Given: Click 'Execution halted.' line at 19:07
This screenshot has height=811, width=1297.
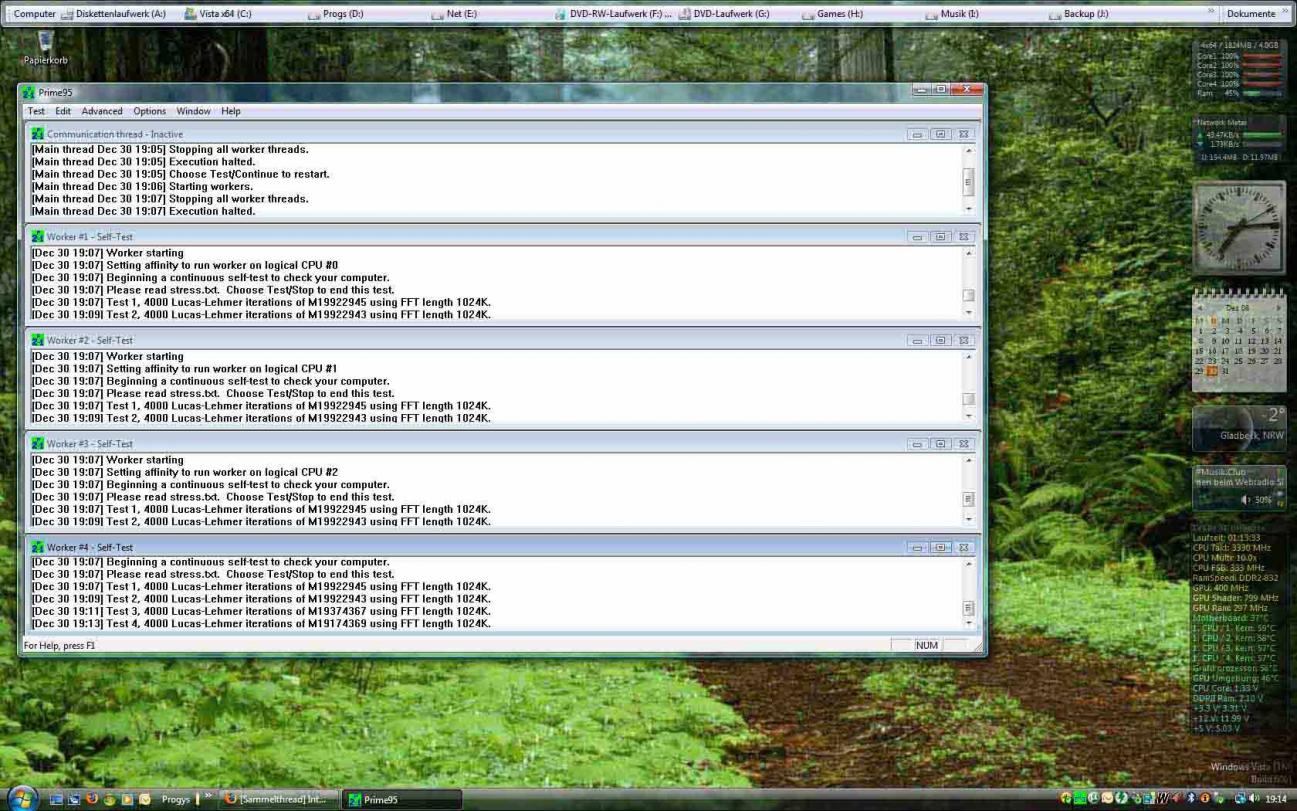Looking at the screenshot, I should tap(143, 211).
